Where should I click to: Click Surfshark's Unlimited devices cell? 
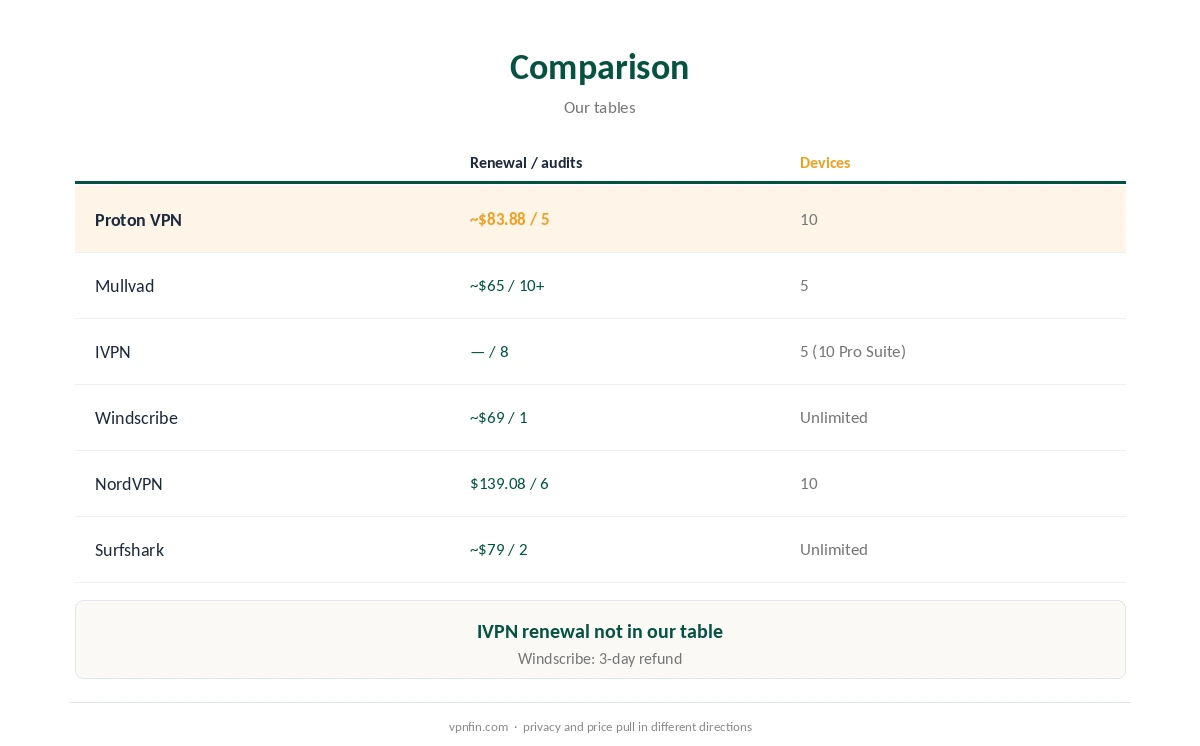click(x=833, y=549)
